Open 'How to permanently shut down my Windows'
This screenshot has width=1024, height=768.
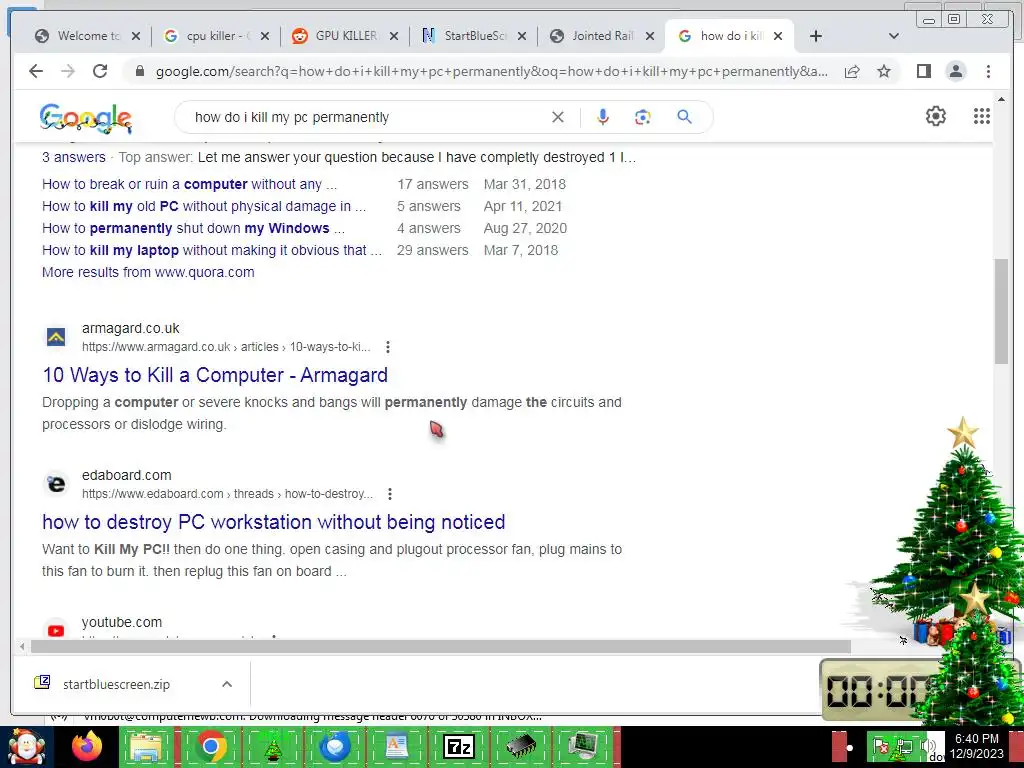[193, 228]
